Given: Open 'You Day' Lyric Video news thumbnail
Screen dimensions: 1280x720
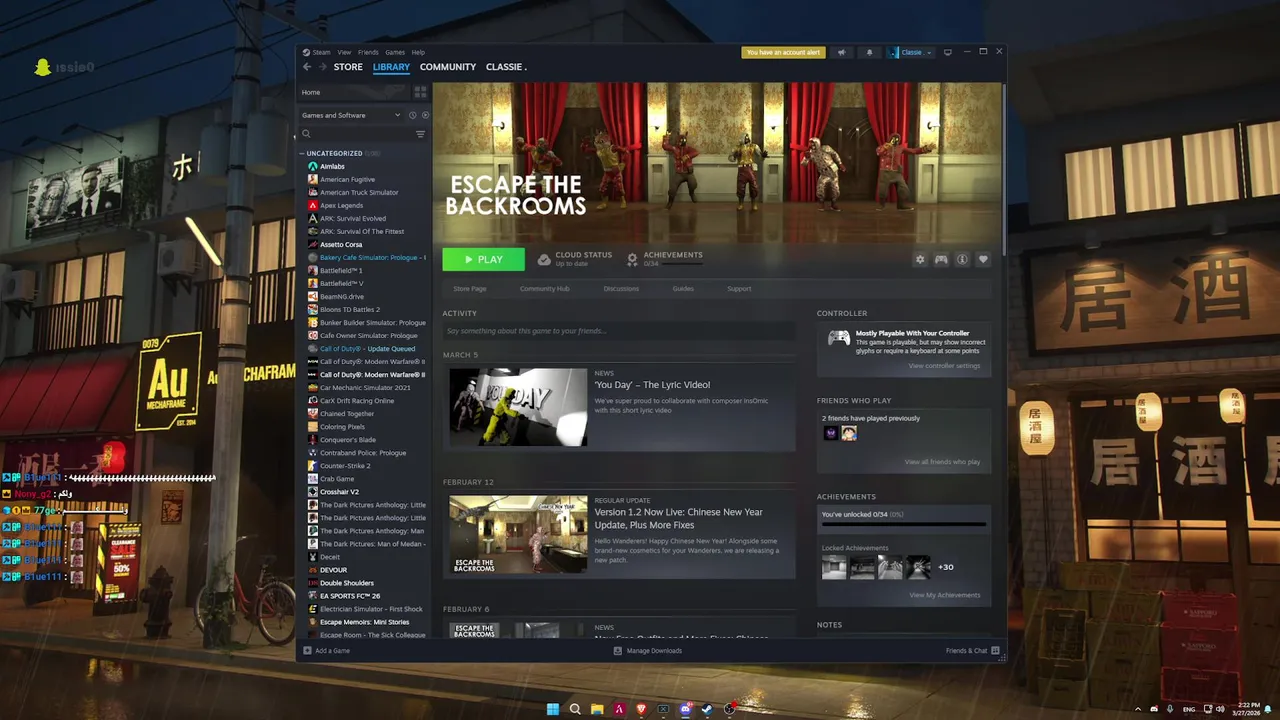Looking at the screenshot, I should 518,407.
